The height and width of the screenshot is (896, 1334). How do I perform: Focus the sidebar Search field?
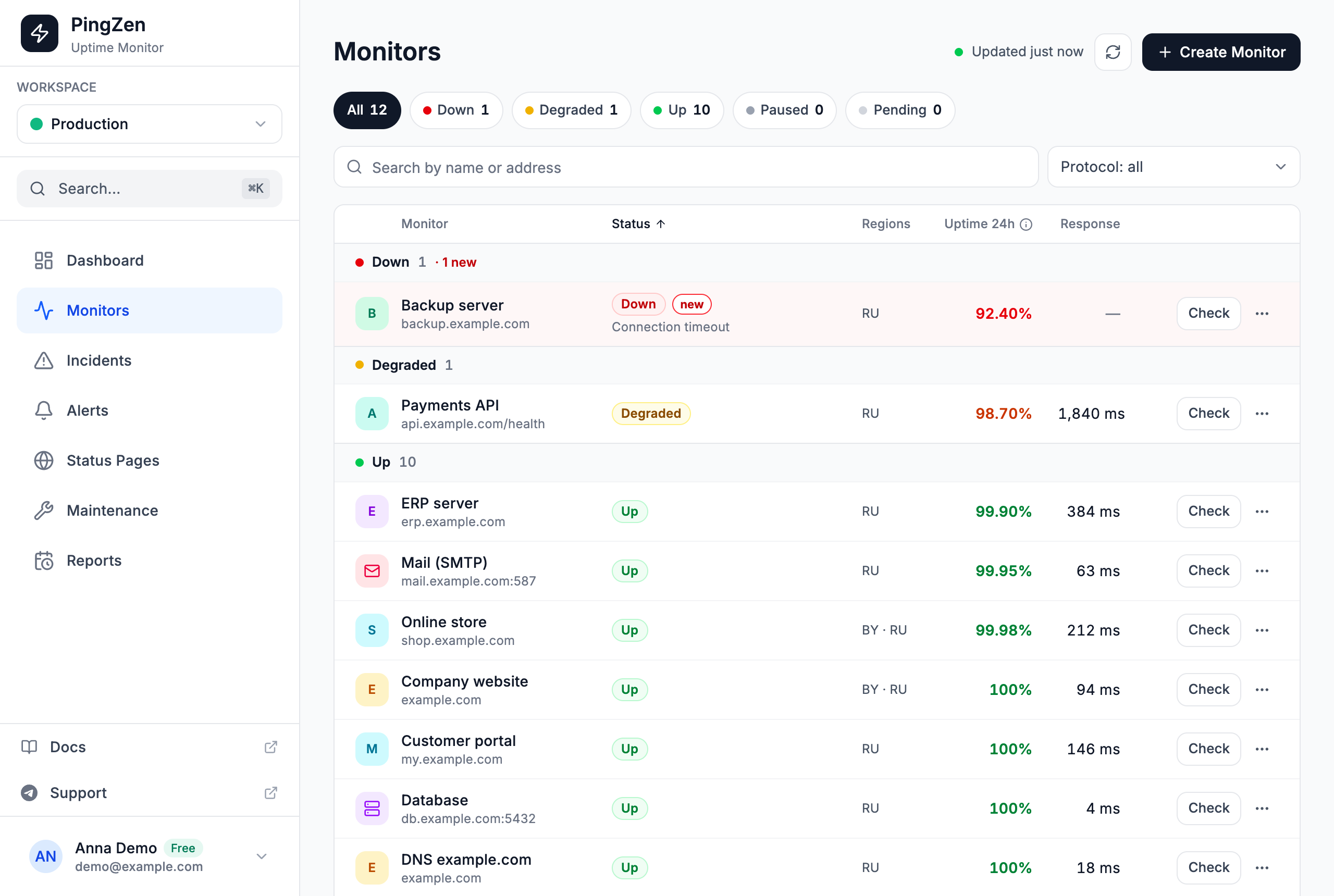point(149,189)
